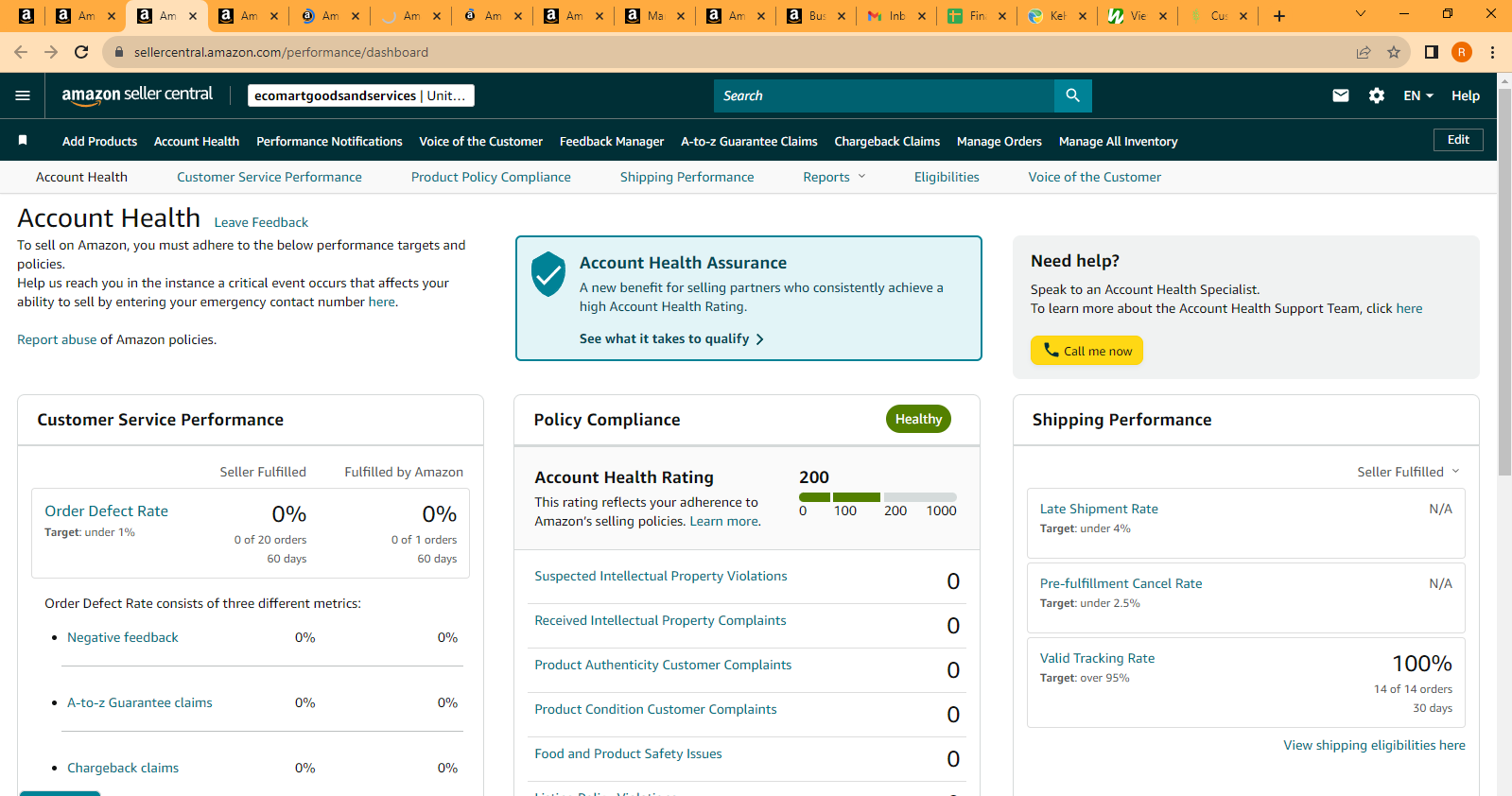
Task: Click View shipping eligibilities here link
Action: tap(1374, 745)
